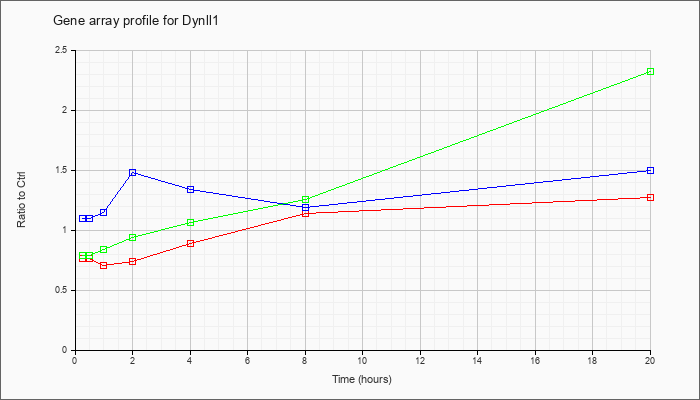The image size is (700, 400).
Task: Click the Ratio to Ctrl axis label
Action: [x=21, y=199]
